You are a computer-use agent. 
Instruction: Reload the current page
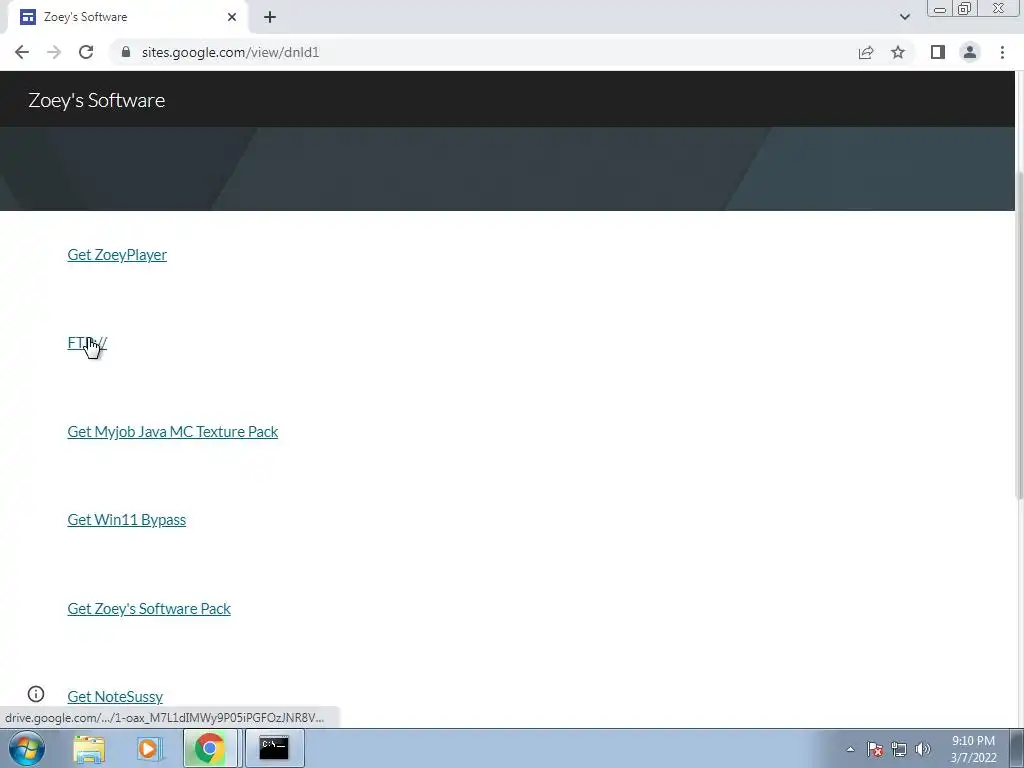(86, 52)
